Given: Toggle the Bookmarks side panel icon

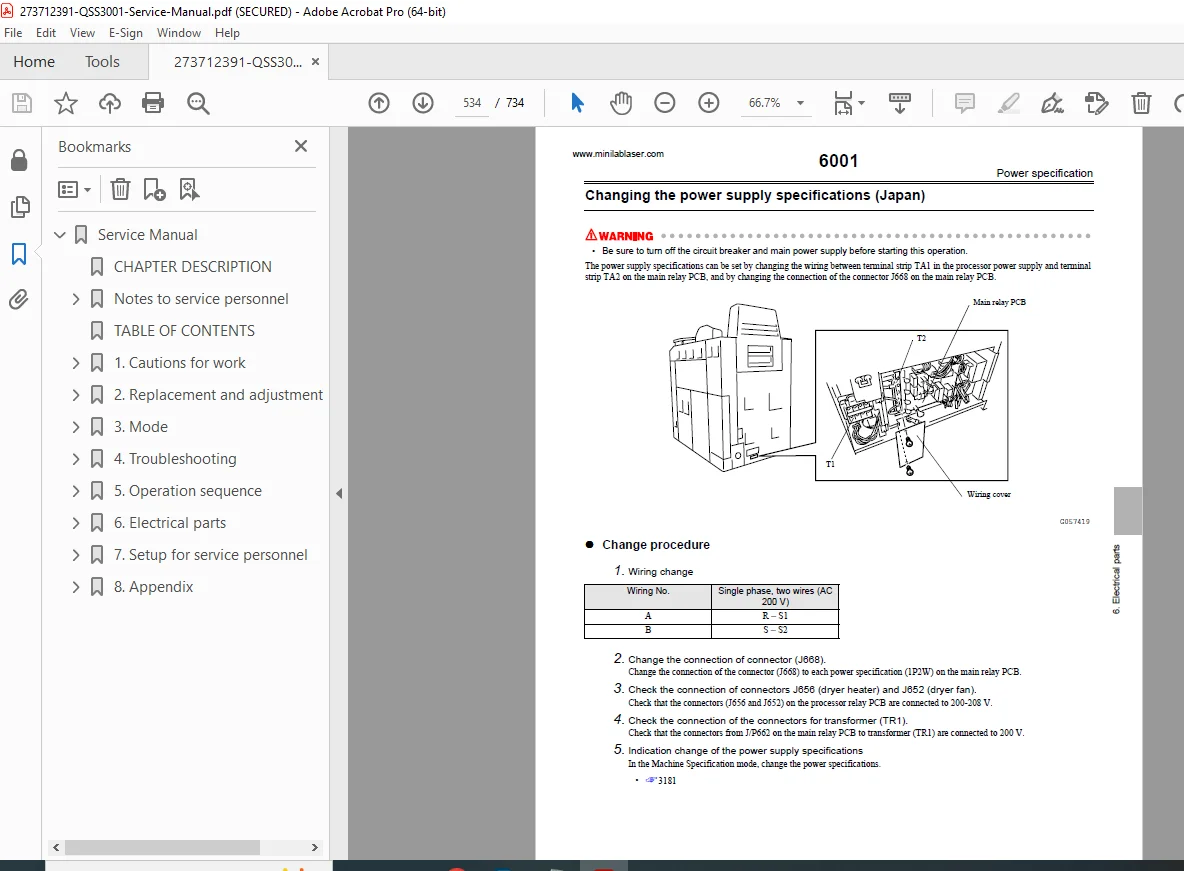Looking at the screenshot, I should coord(20,254).
